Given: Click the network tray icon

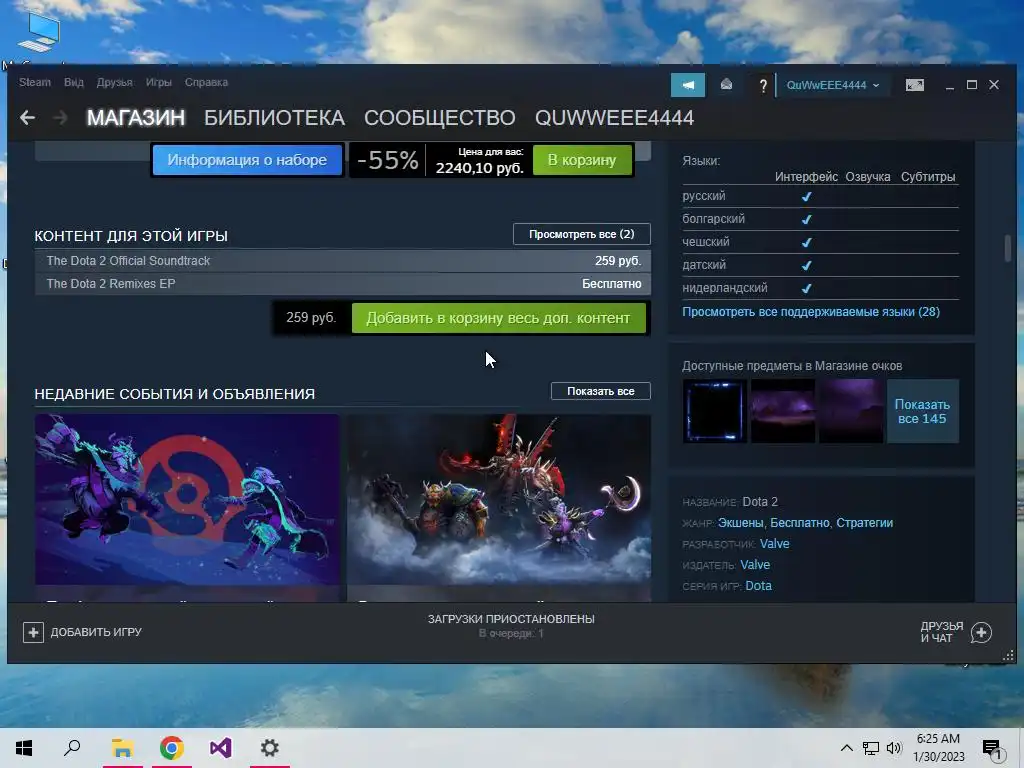Looking at the screenshot, I should tap(871, 748).
